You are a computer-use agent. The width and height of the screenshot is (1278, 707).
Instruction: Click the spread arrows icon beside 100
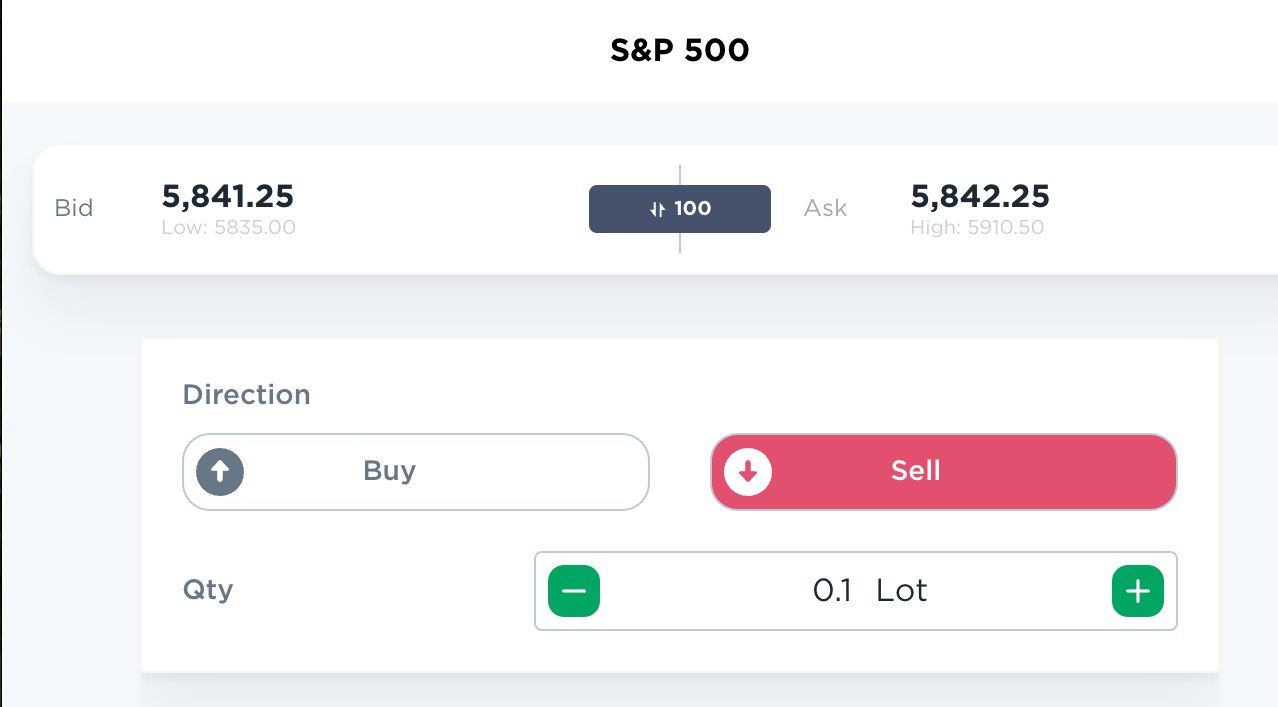pos(657,209)
